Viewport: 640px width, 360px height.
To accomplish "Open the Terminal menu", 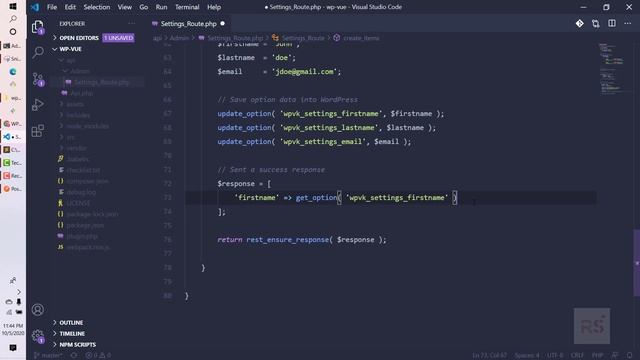I will click(187, 7).
